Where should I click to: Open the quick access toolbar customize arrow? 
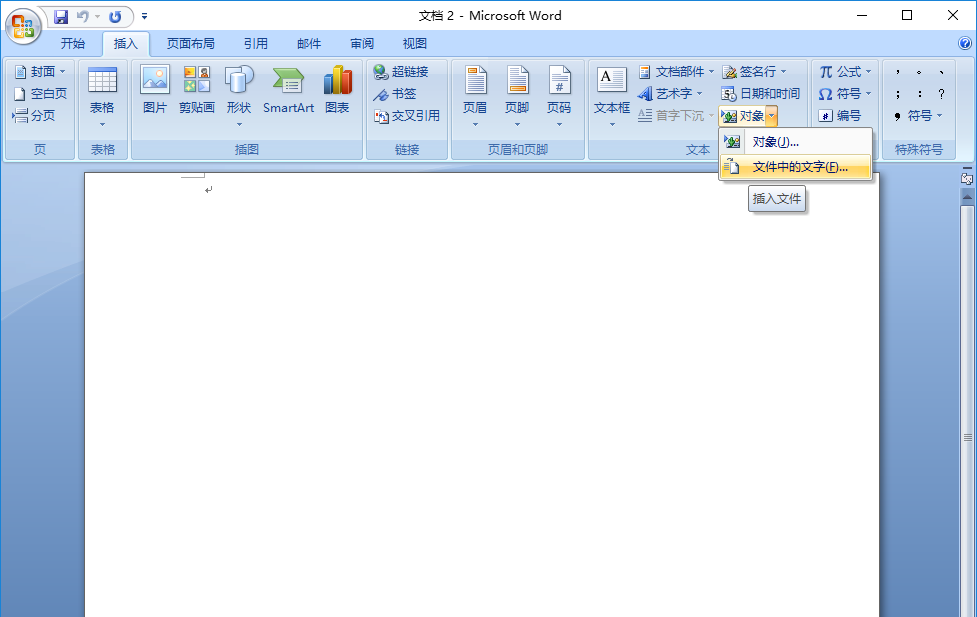[x=145, y=17]
